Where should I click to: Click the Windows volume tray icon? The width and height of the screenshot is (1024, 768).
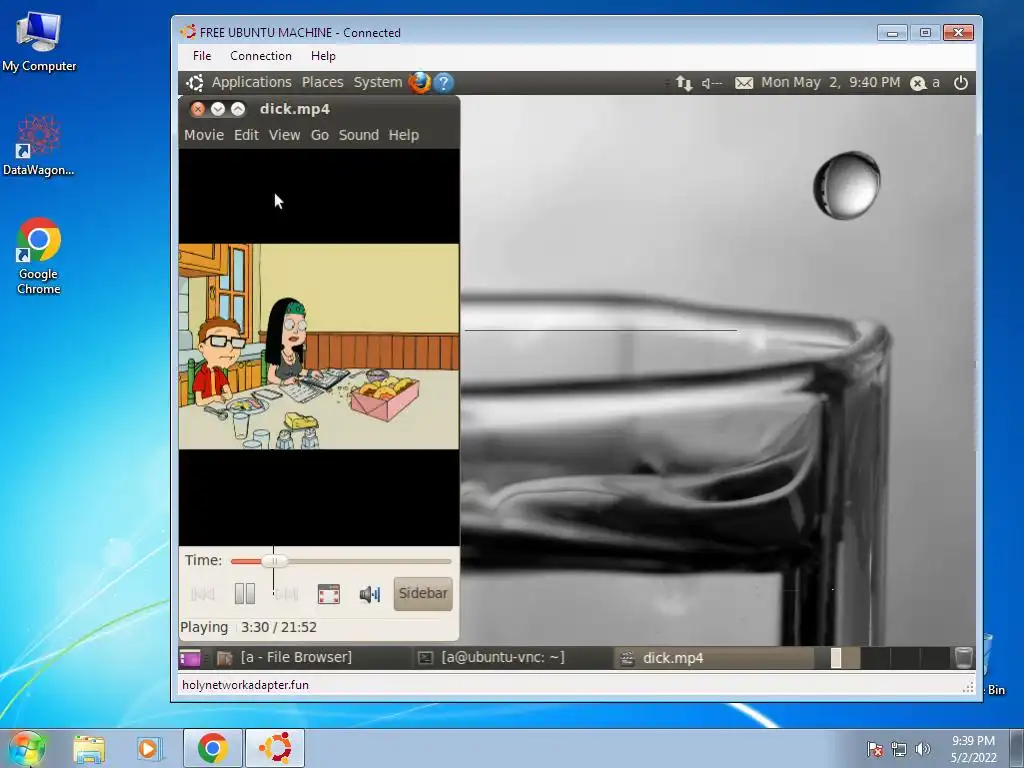[x=923, y=749]
